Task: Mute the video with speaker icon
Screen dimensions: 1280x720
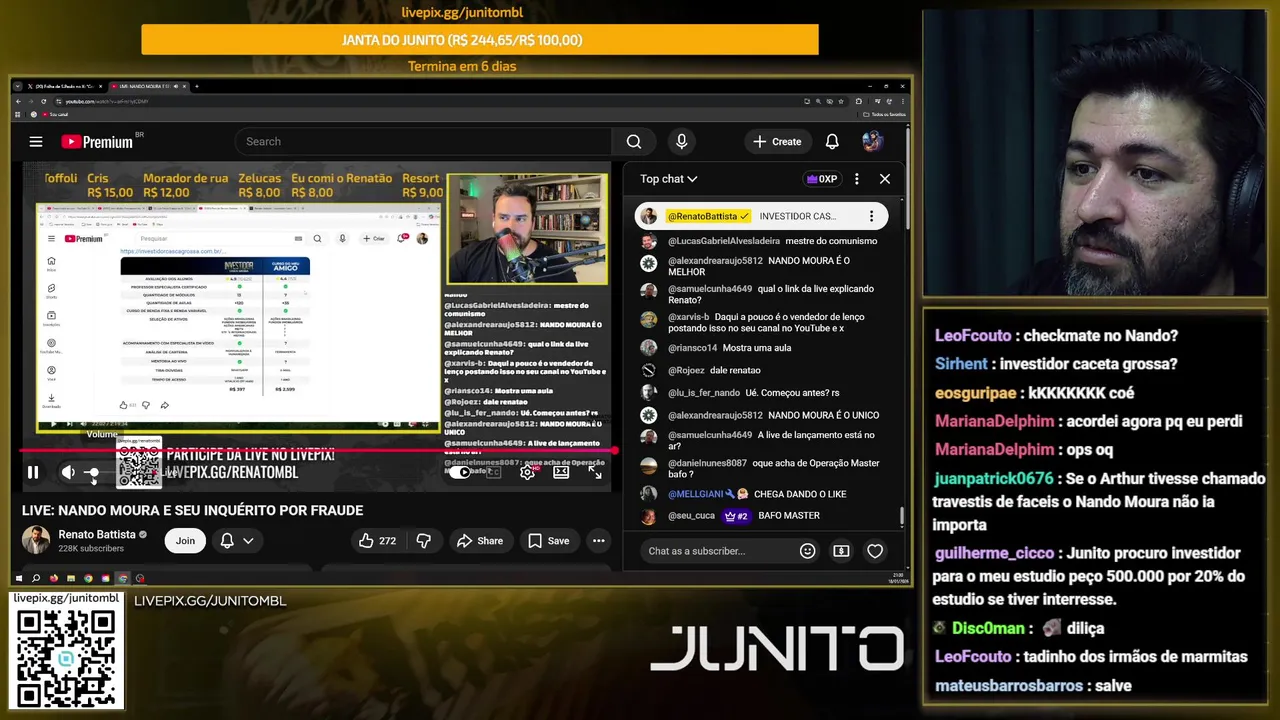Action: click(67, 472)
